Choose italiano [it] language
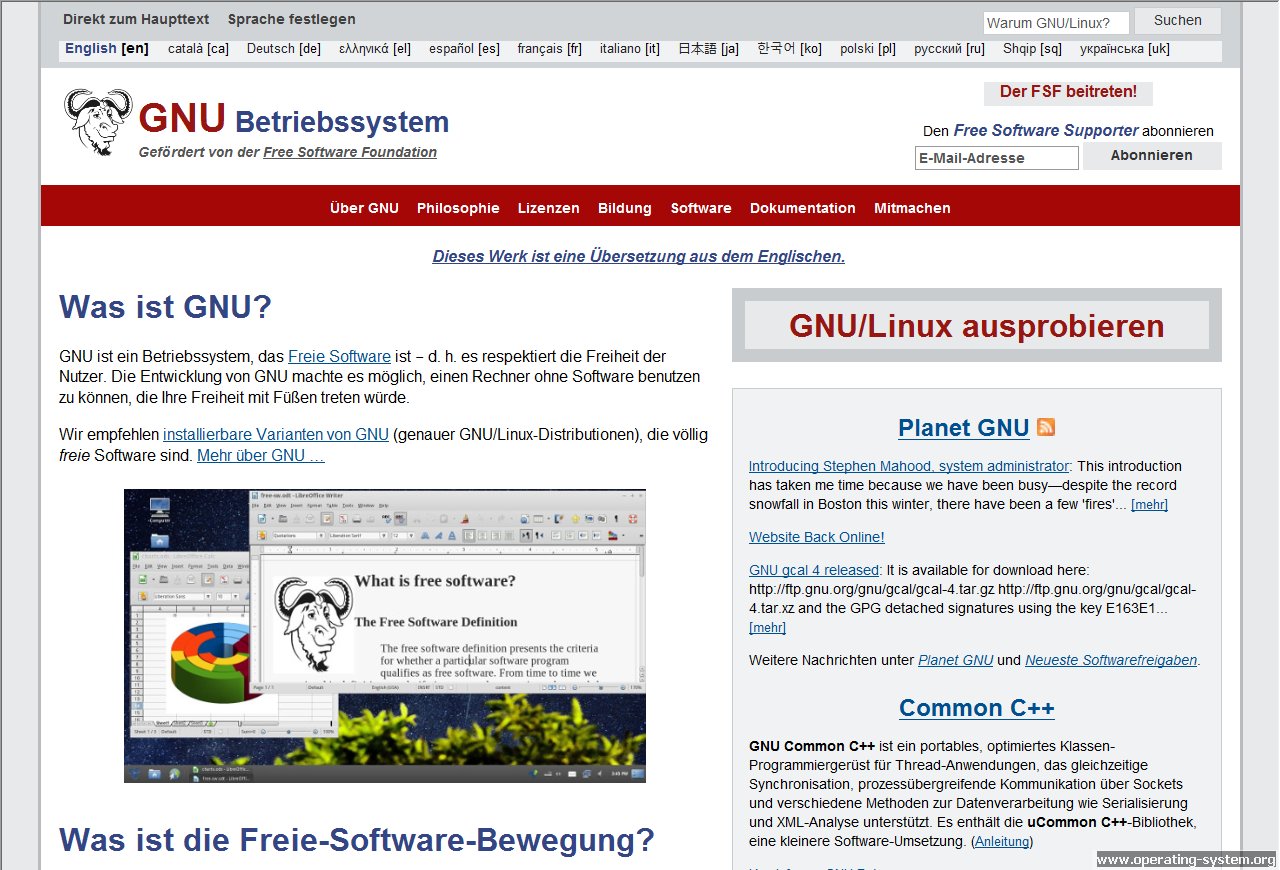 [630, 49]
